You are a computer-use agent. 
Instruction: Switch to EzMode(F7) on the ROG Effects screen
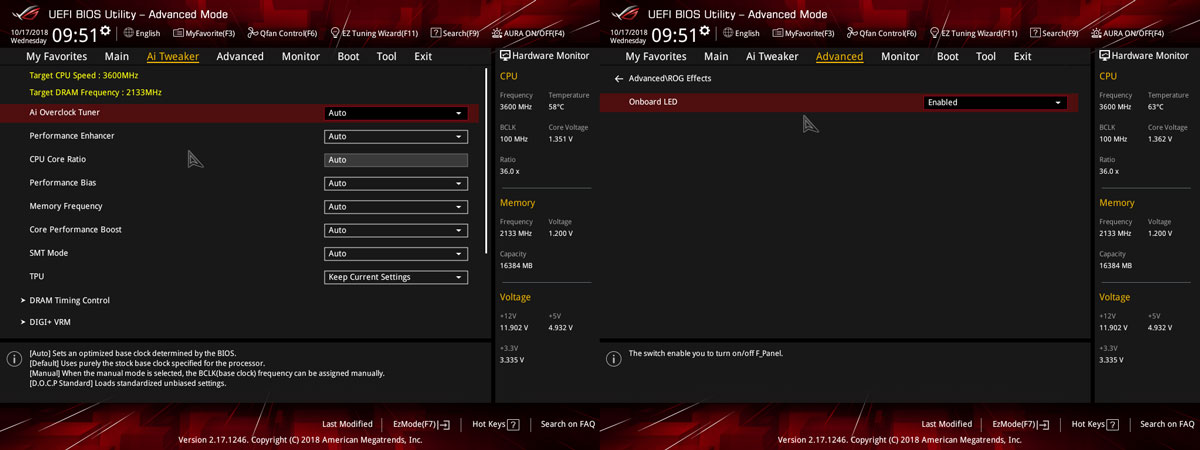pos(1021,424)
